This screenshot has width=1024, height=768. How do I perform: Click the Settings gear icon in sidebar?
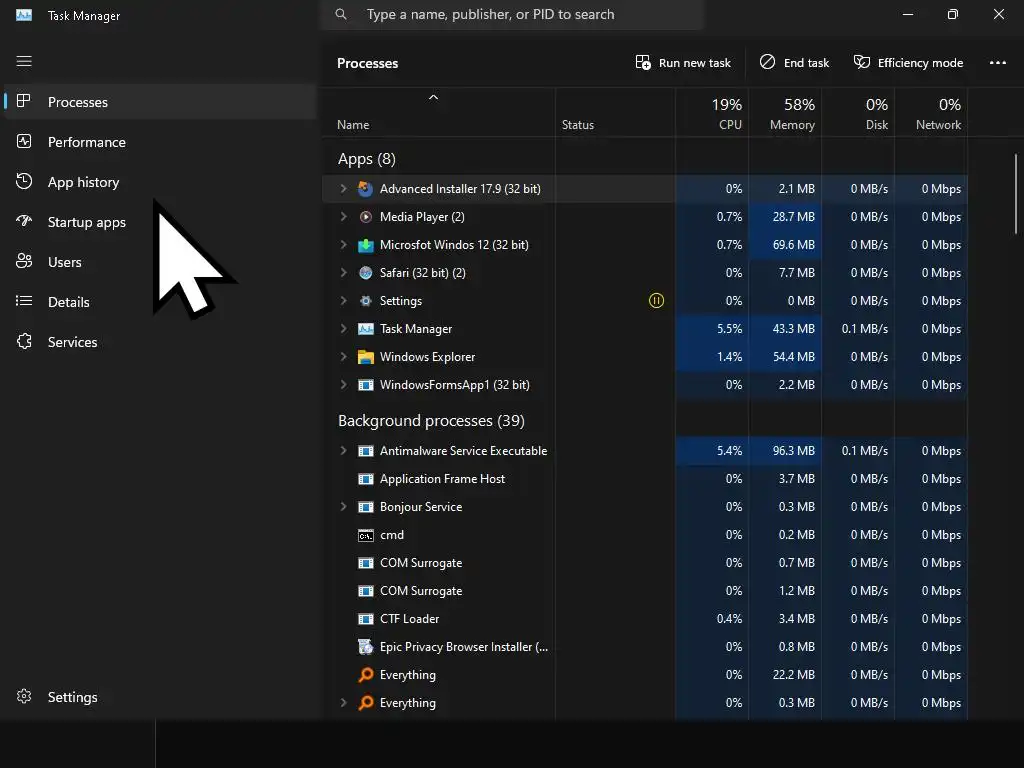click(x=24, y=696)
